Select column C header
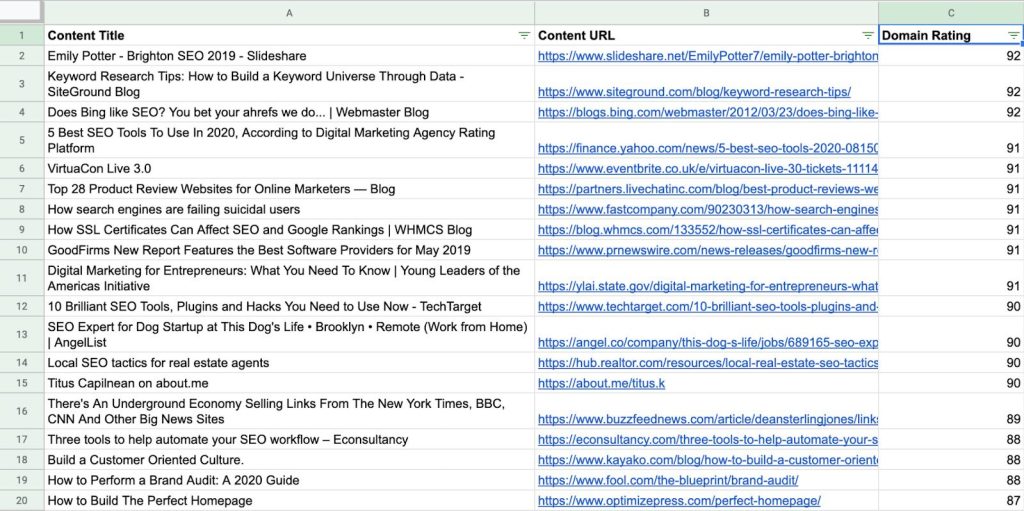1024x511 pixels. pos(950,13)
